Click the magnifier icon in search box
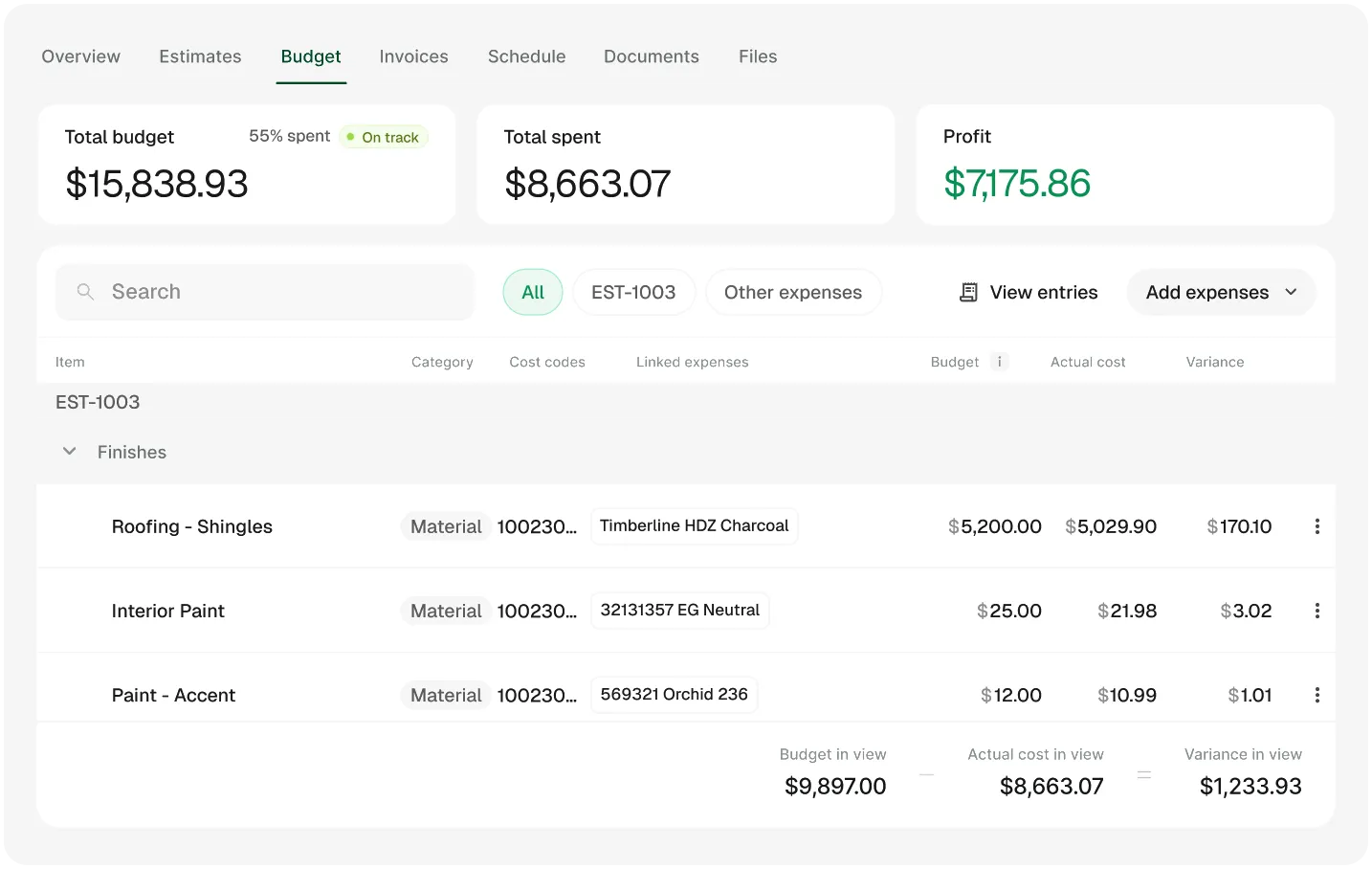Image resolution: width=1372 pixels, height=869 pixels. point(85,292)
